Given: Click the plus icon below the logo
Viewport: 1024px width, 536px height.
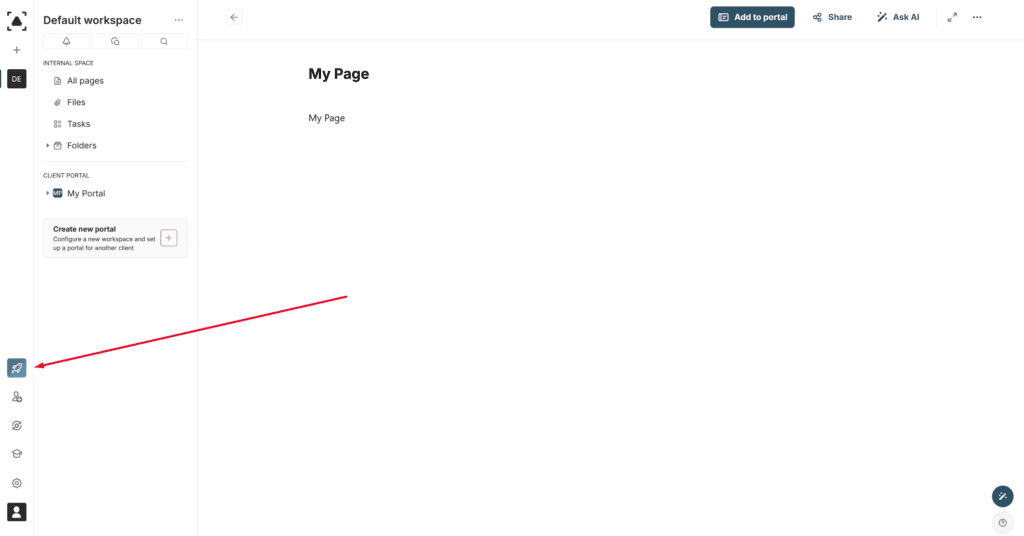Looking at the screenshot, I should (17, 50).
